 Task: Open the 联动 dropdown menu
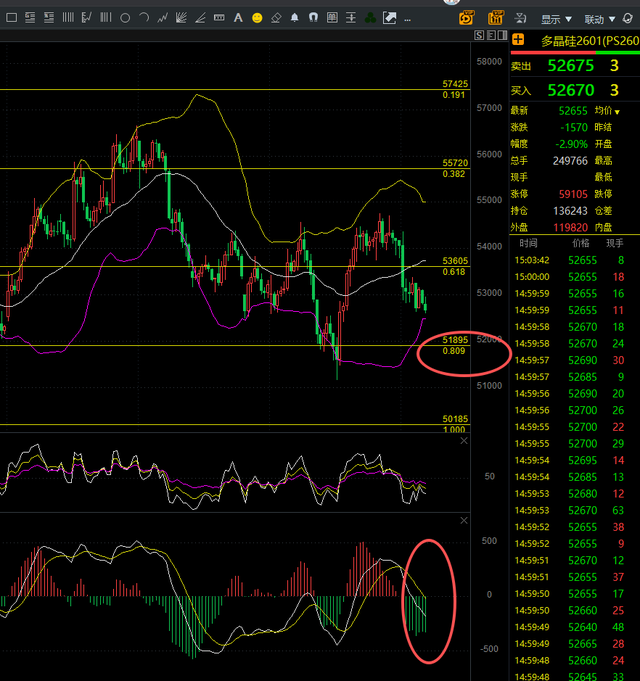pyautogui.click(x=600, y=19)
